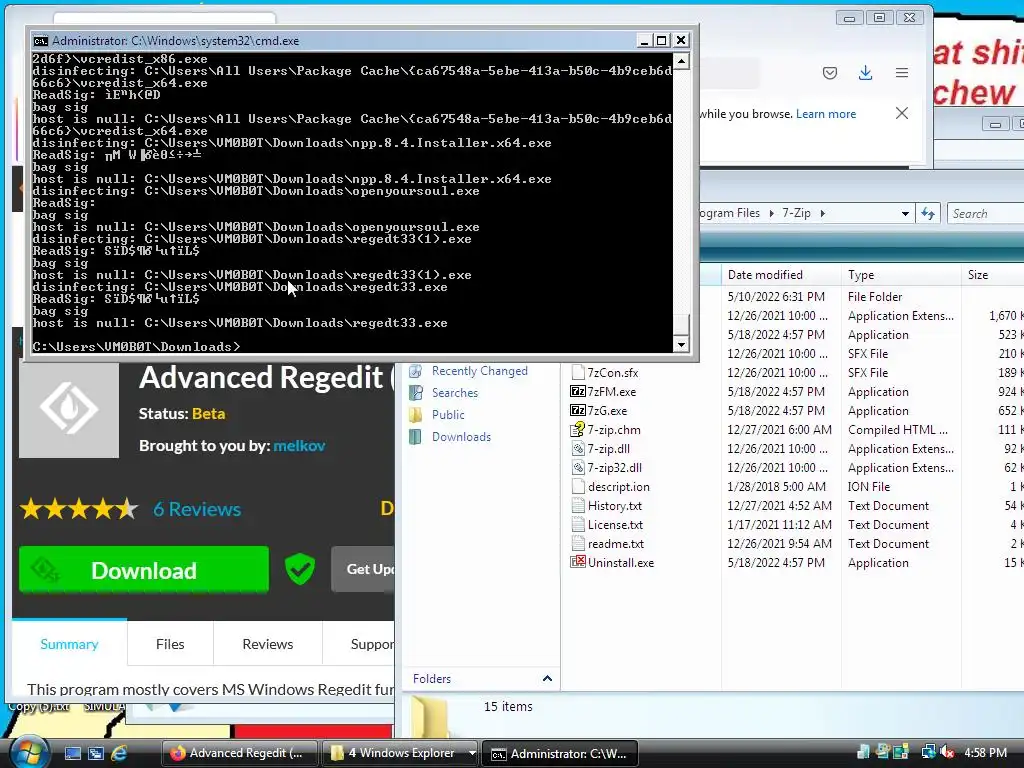Open the 6 Reviews link
Image resolution: width=1024 pixels, height=768 pixels.
197,509
